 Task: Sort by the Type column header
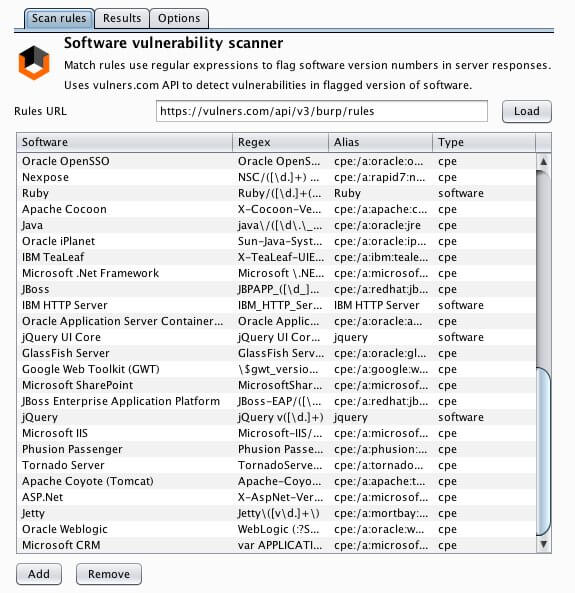[x=484, y=143]
